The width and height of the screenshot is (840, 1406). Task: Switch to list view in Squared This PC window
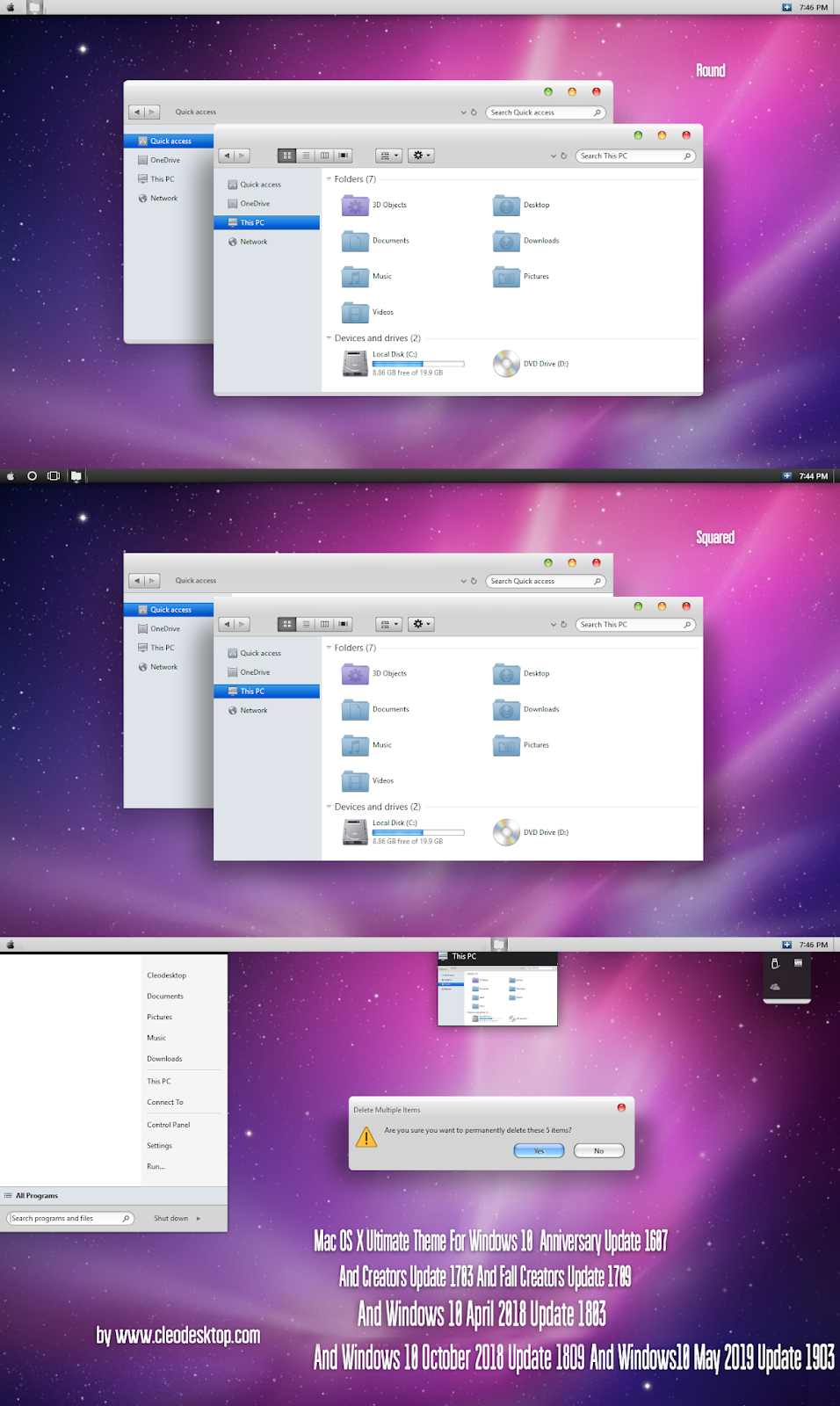pyautogui.click(x=306, y=624)
